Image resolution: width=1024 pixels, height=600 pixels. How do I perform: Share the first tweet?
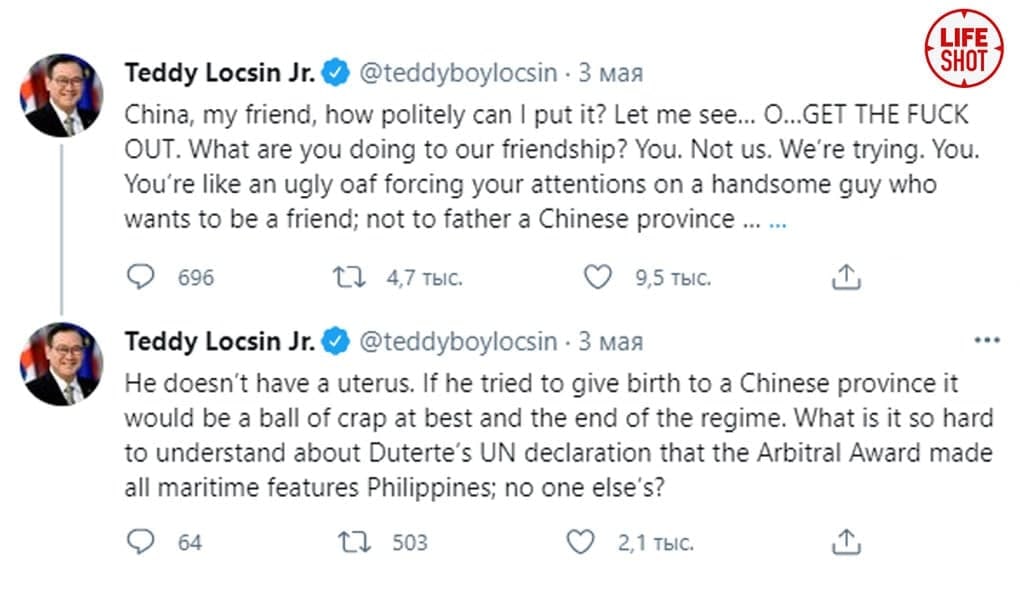click(x=846, y=276)
